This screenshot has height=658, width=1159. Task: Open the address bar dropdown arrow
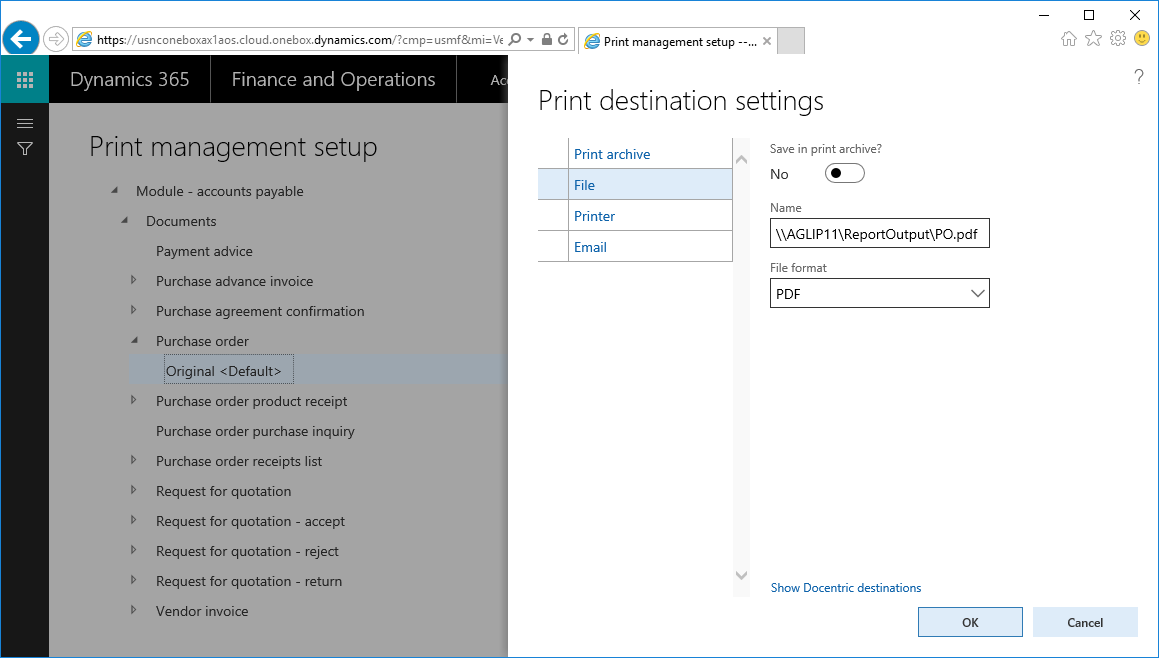[531, 40]
